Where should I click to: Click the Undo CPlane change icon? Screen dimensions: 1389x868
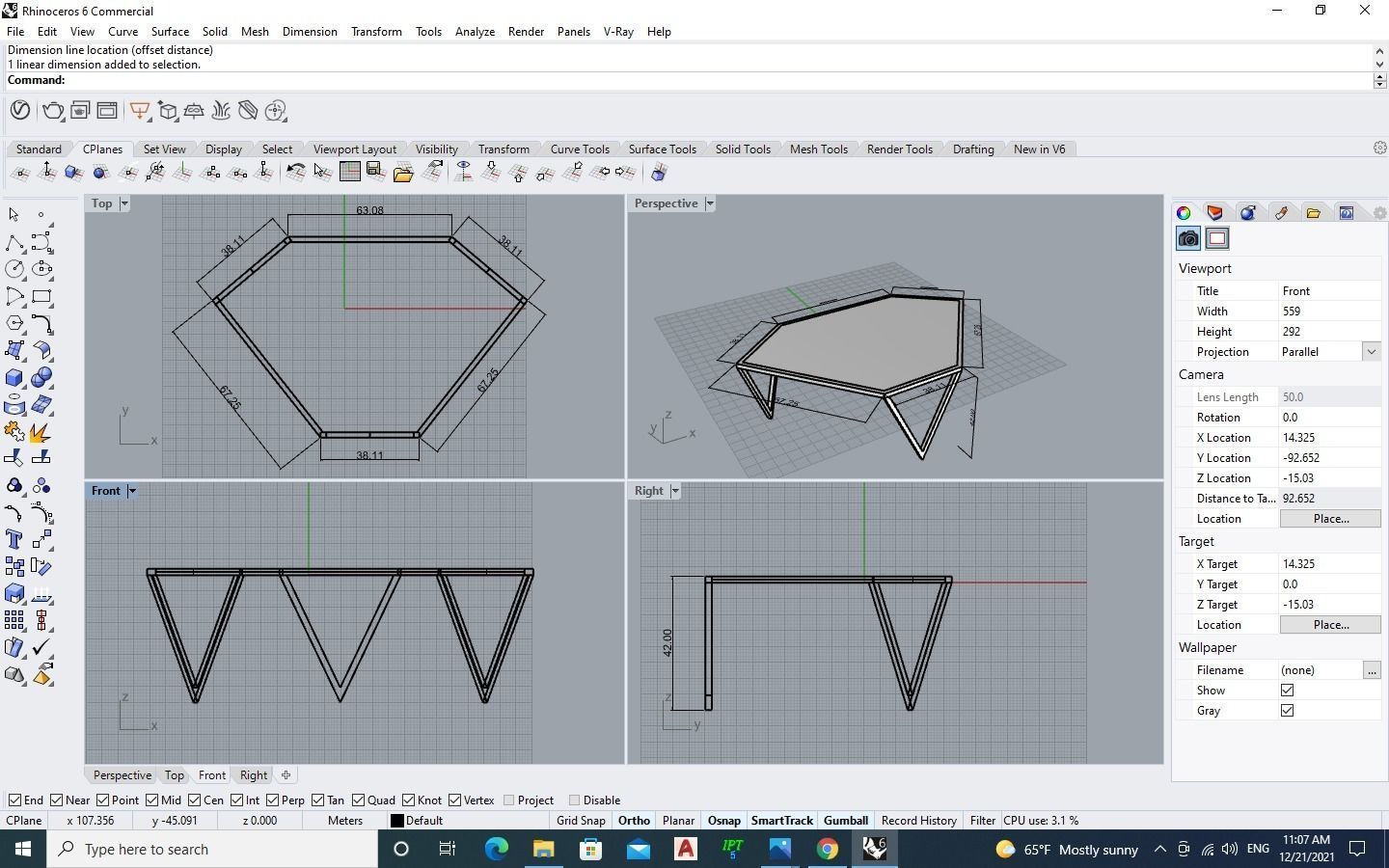[x=295, y=173]
